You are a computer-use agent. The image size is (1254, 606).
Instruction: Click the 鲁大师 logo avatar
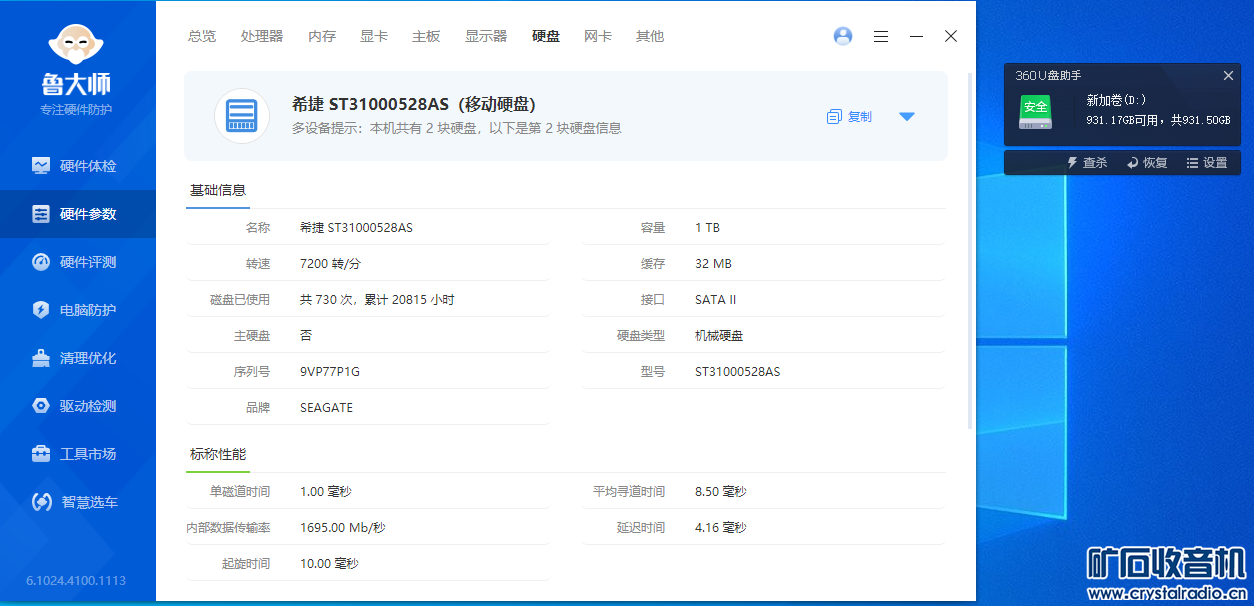point(77,44)
